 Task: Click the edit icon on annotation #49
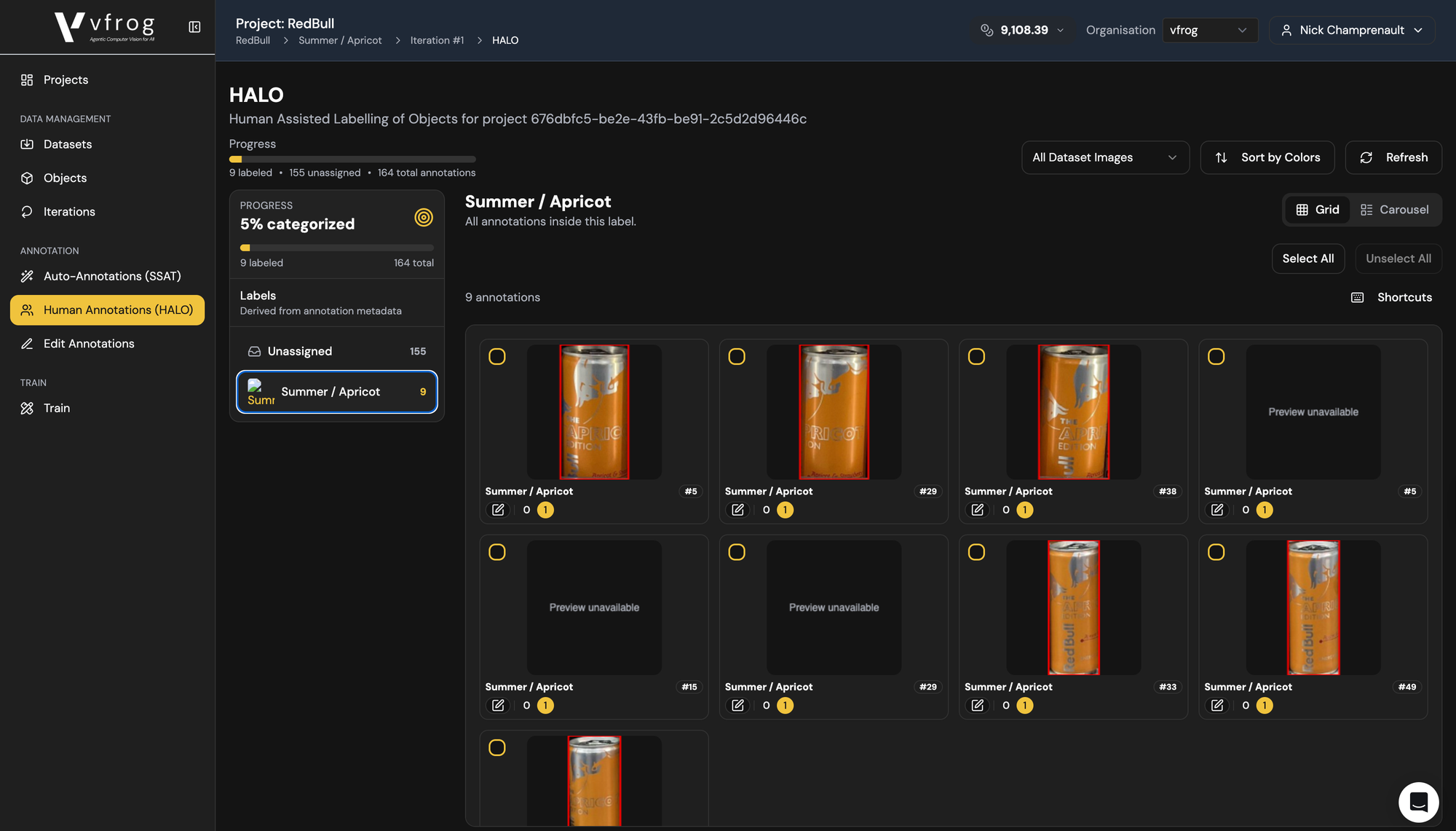1216,705
